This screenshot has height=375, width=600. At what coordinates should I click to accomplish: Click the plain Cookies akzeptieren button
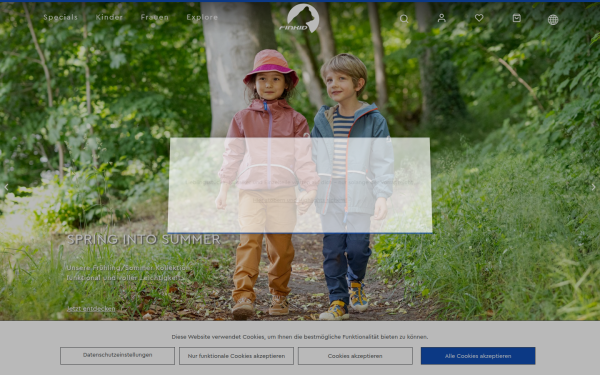pyautogui.click(x=355, y=356)
